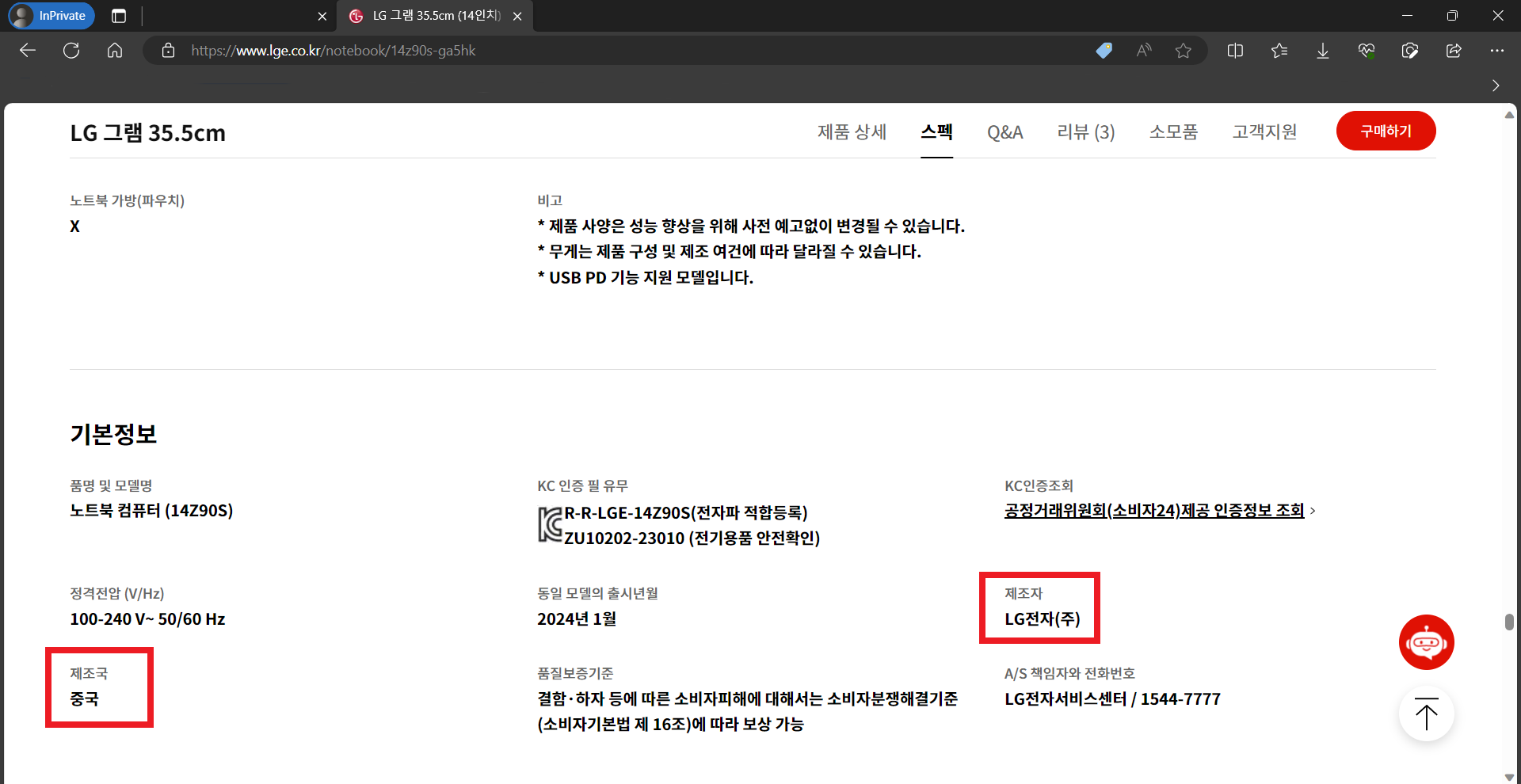Click the 노트북 가방(파우치) label

tap(127, 201)
